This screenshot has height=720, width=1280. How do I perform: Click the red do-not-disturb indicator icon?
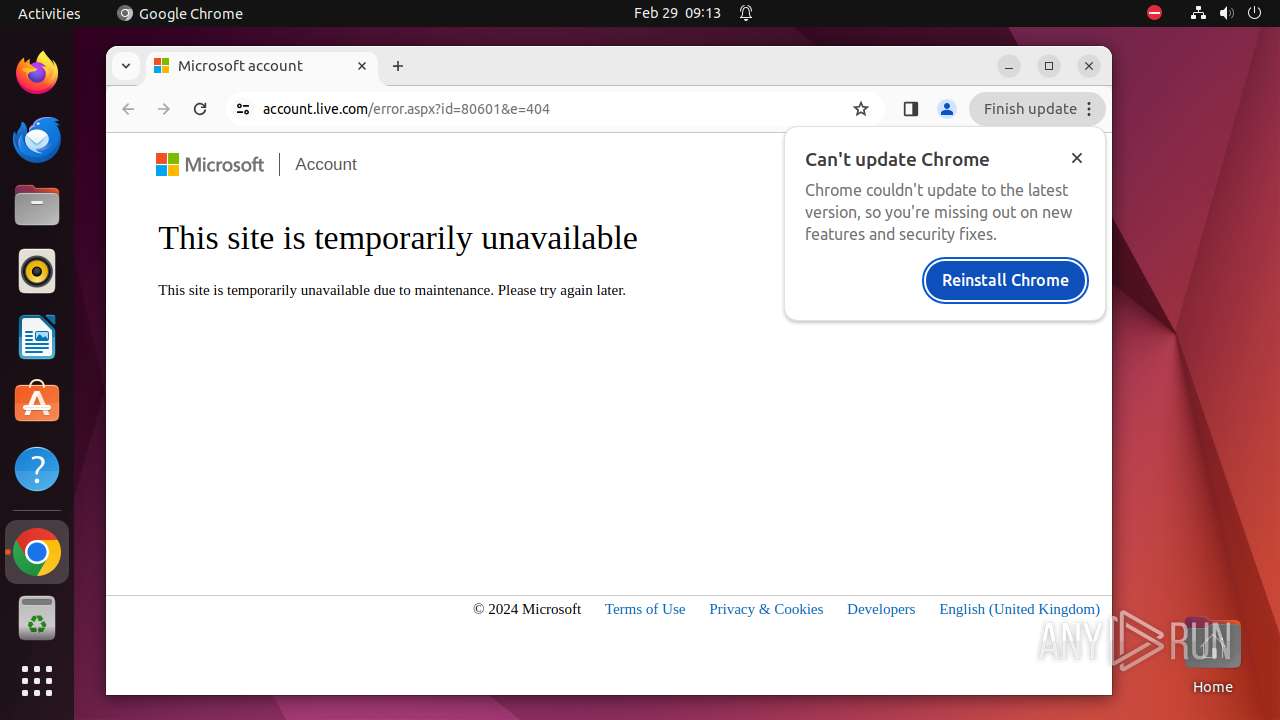pyautogui.click(x=1154, y=13)
